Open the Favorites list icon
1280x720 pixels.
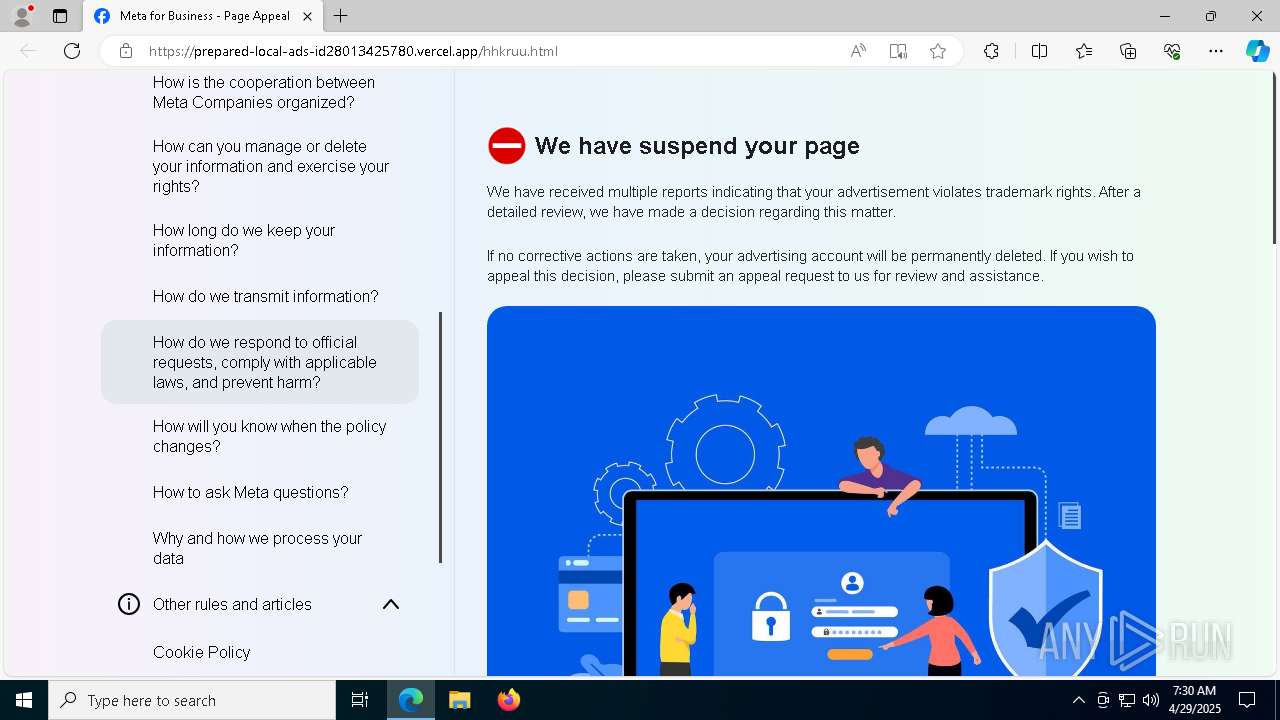tap(1084, 51)
